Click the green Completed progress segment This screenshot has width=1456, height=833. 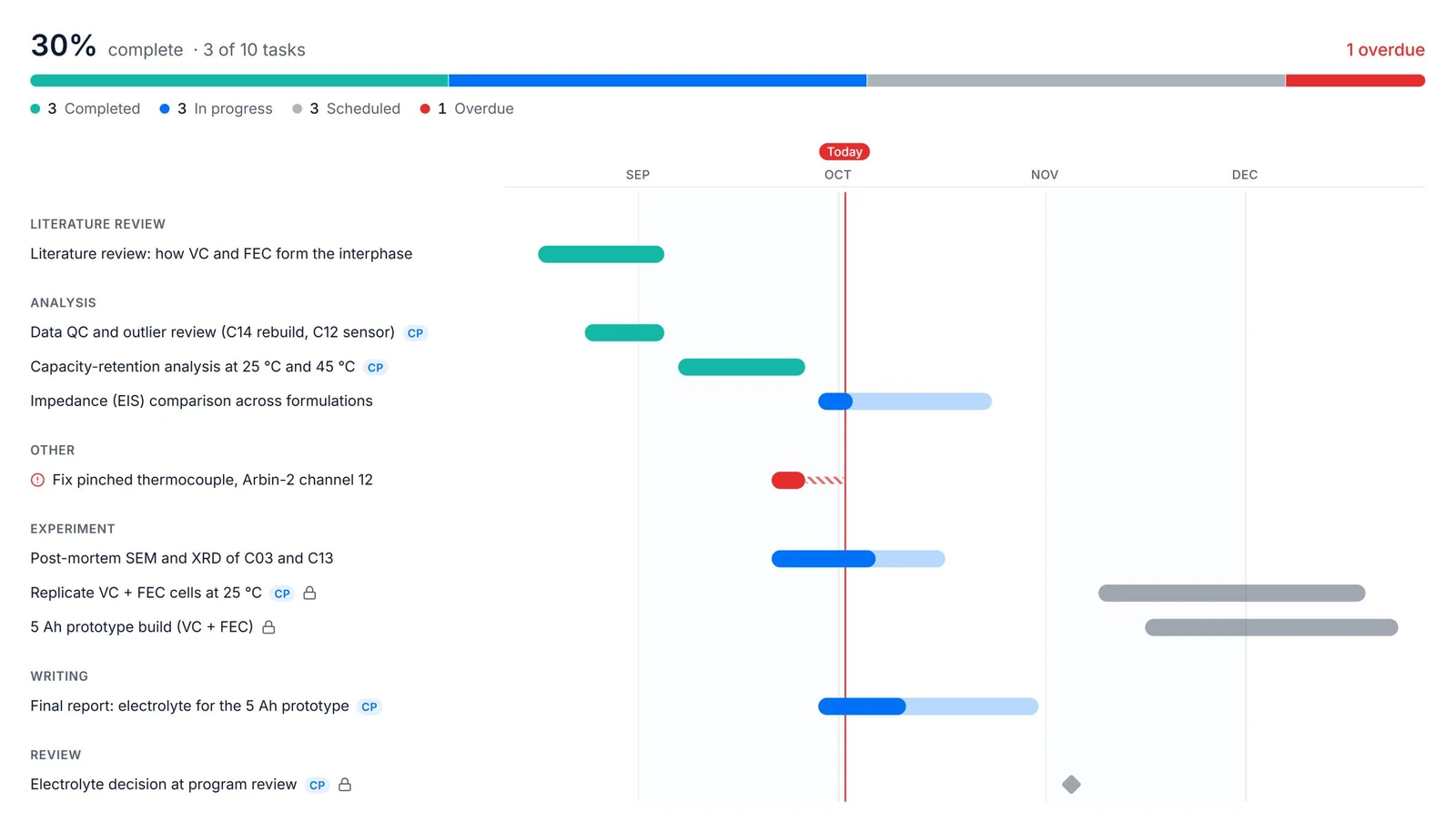point(239,81)
